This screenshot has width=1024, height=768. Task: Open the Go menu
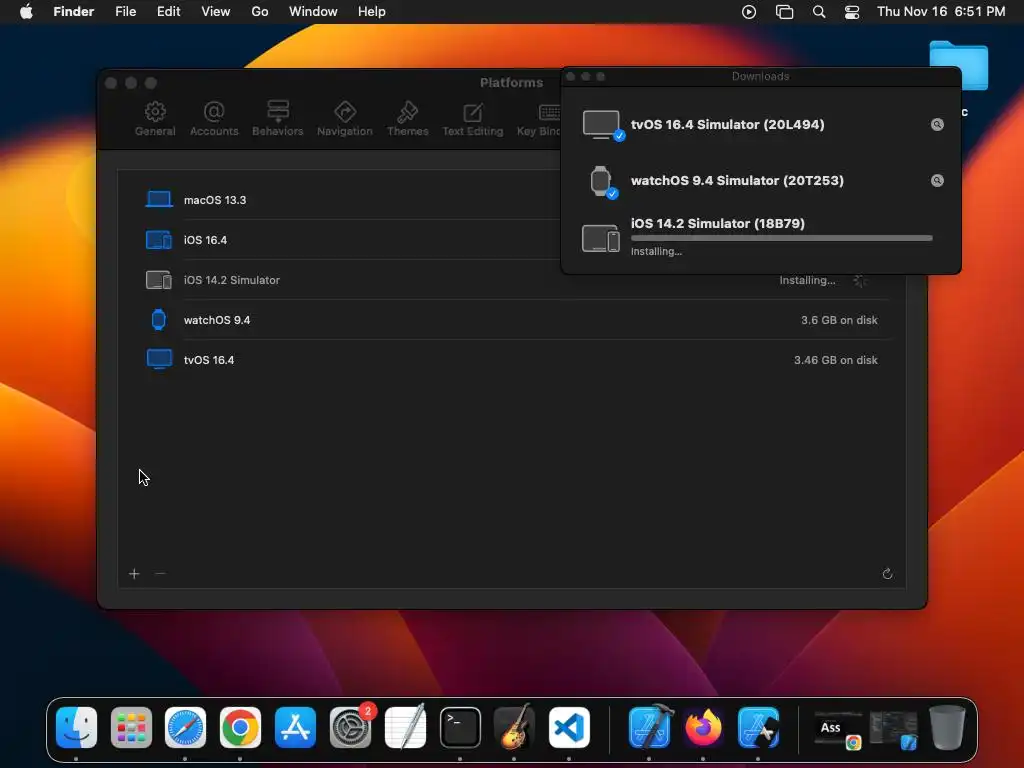(x=260, y=12)
